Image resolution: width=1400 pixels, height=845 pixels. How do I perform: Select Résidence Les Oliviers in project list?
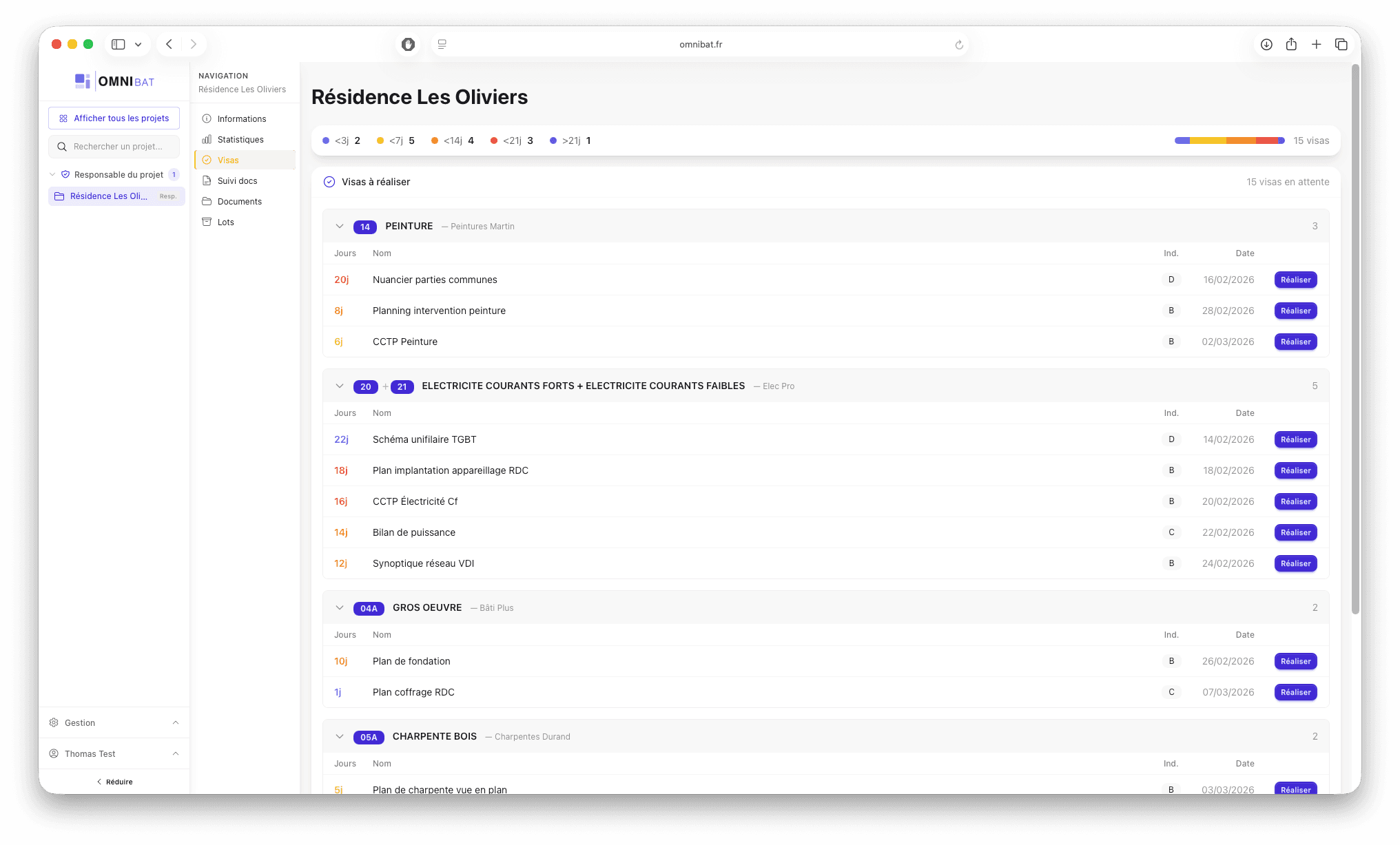pos(109,196)
